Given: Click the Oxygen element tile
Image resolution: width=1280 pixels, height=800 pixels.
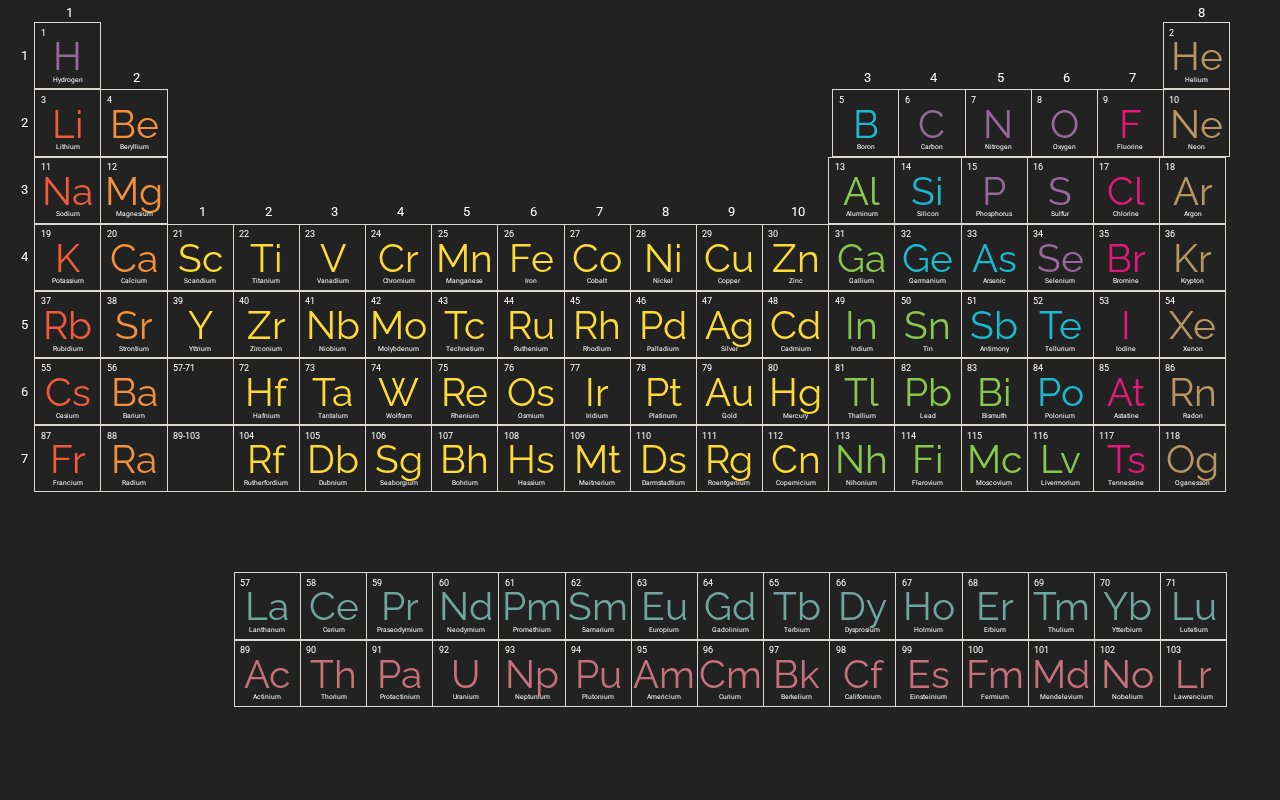Looking at the screenshot, I should [1064, 124].
